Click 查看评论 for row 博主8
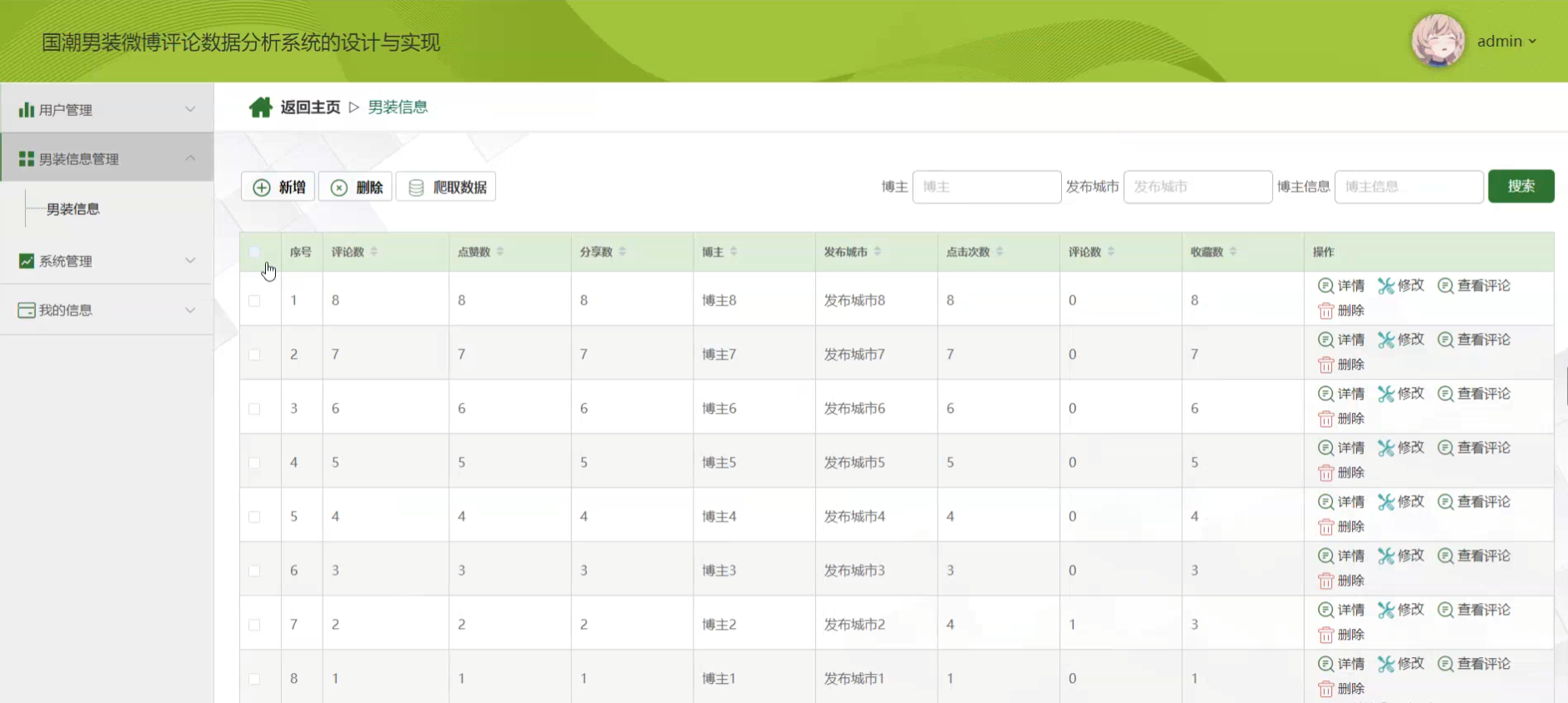 coord(1474,285)
